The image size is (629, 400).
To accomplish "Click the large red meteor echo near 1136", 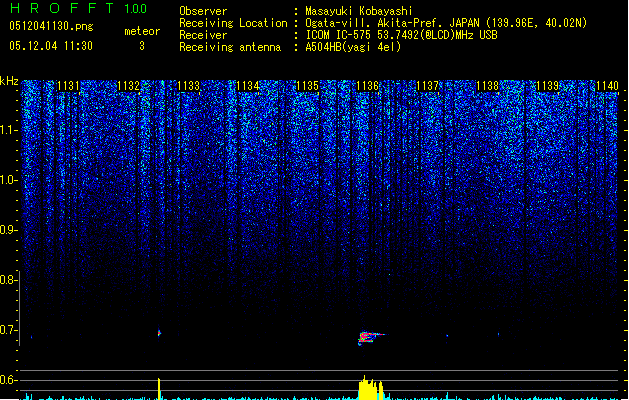I will (369, 337).
